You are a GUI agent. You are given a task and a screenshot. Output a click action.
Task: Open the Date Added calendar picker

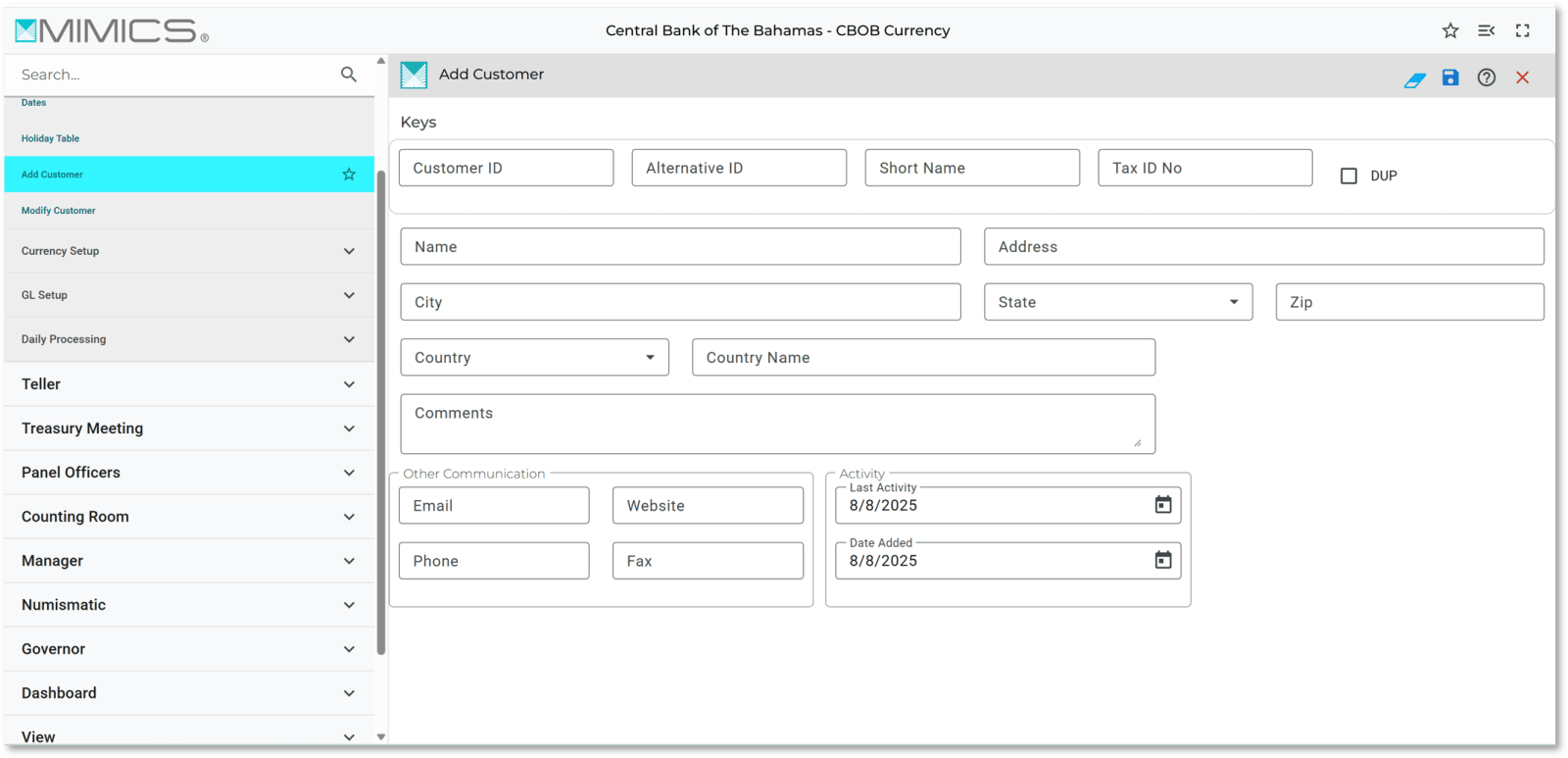(1163, 560)
